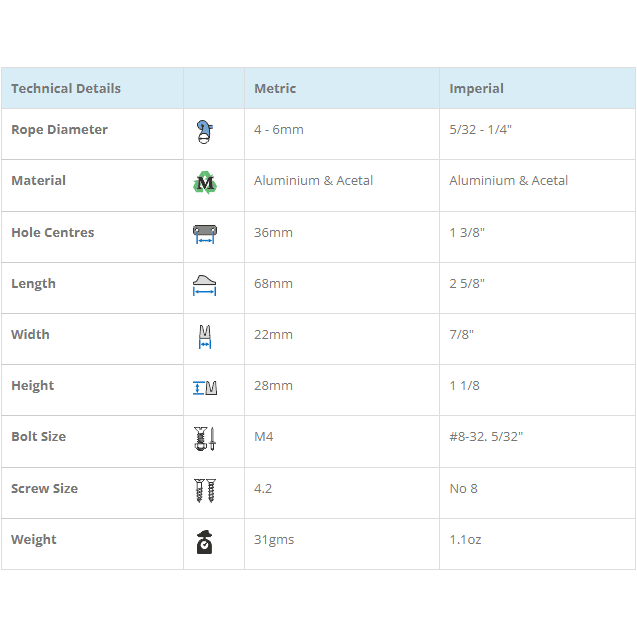
Task: Click the length measurement icon
Action: click(x=204, y=285)
